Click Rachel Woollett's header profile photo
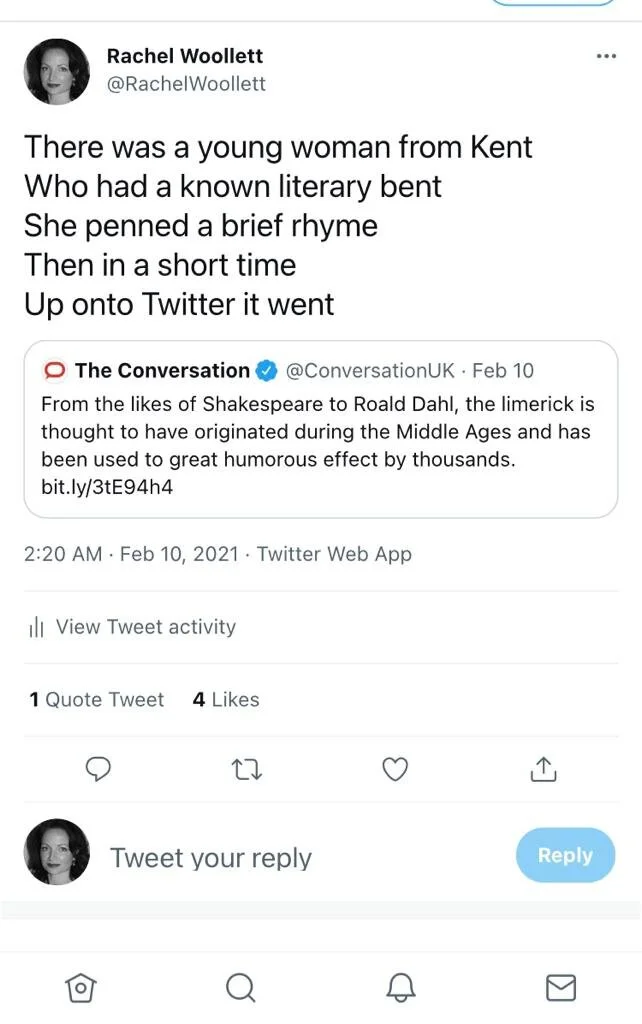Screen dimensions: 642x1024 point(57,71)
